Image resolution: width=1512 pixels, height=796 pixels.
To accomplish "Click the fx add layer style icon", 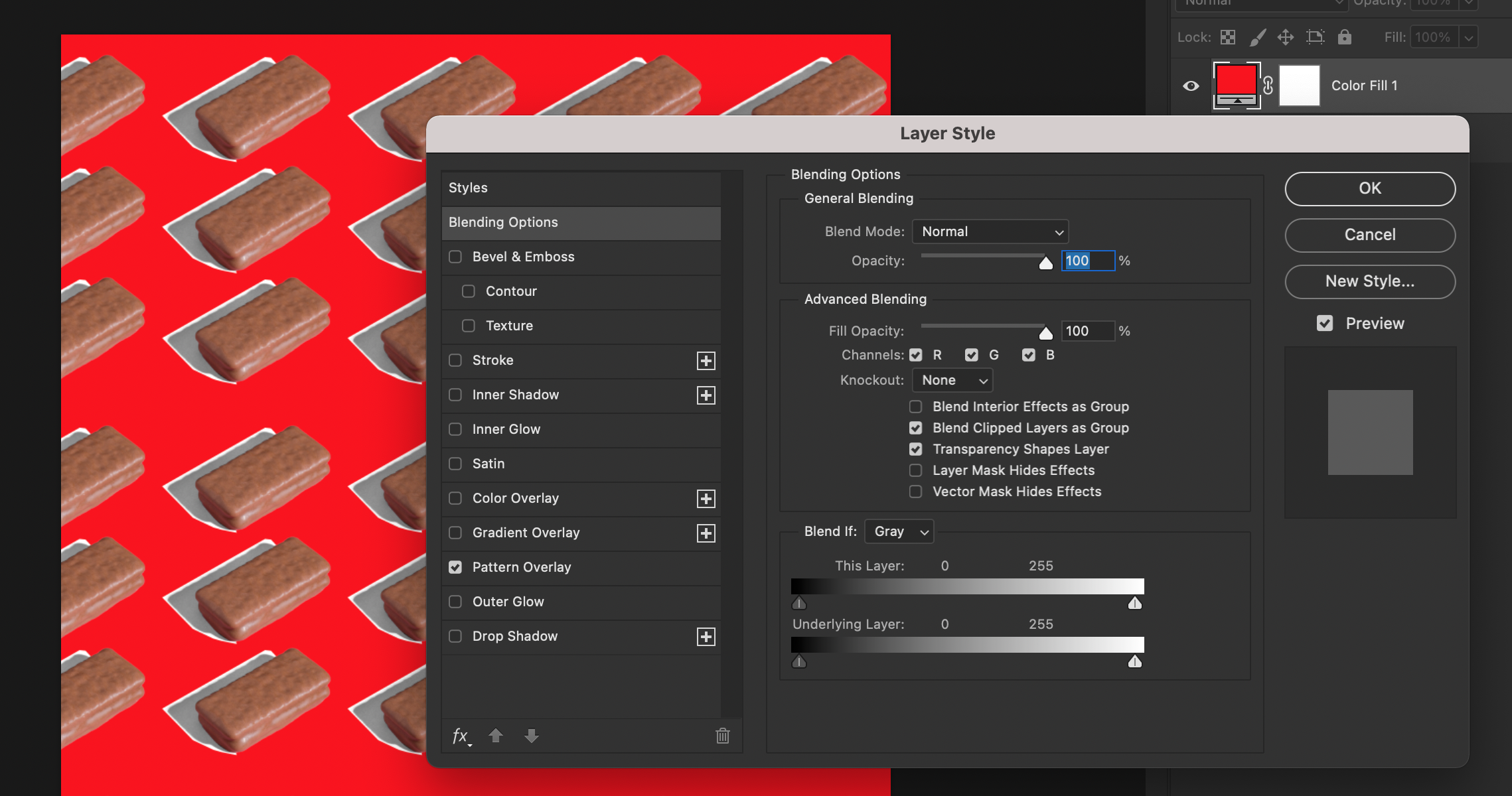I will coord(461,736).
